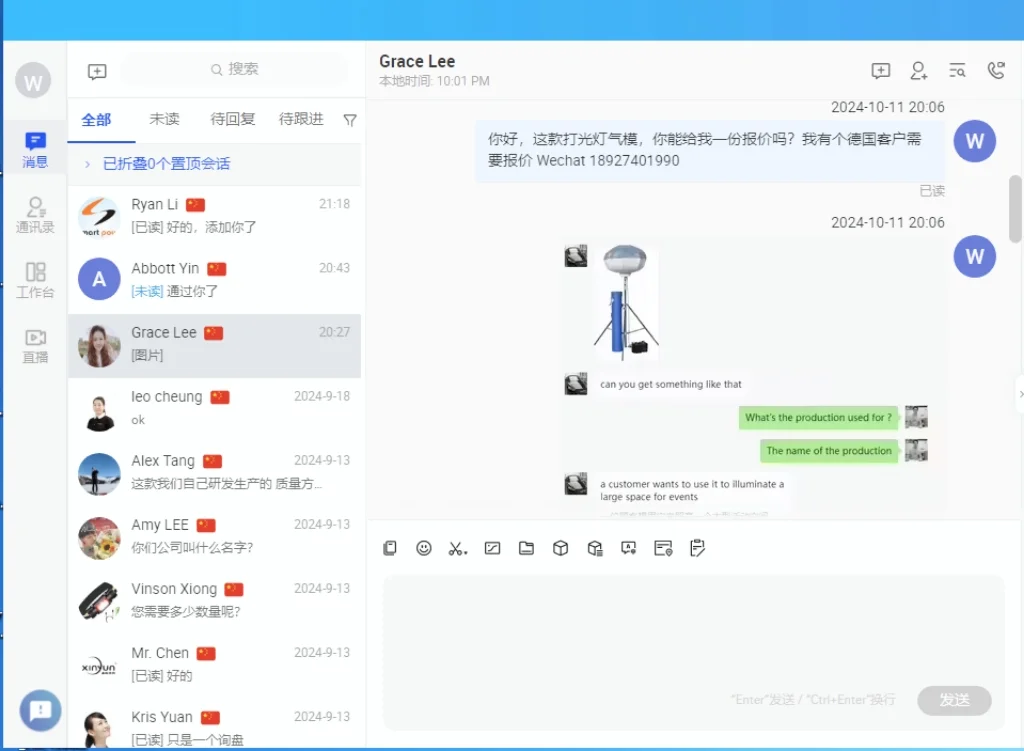The image size is (1024, 751).
Task: Click the new chat icon in chat header
Action: (881, 71)
